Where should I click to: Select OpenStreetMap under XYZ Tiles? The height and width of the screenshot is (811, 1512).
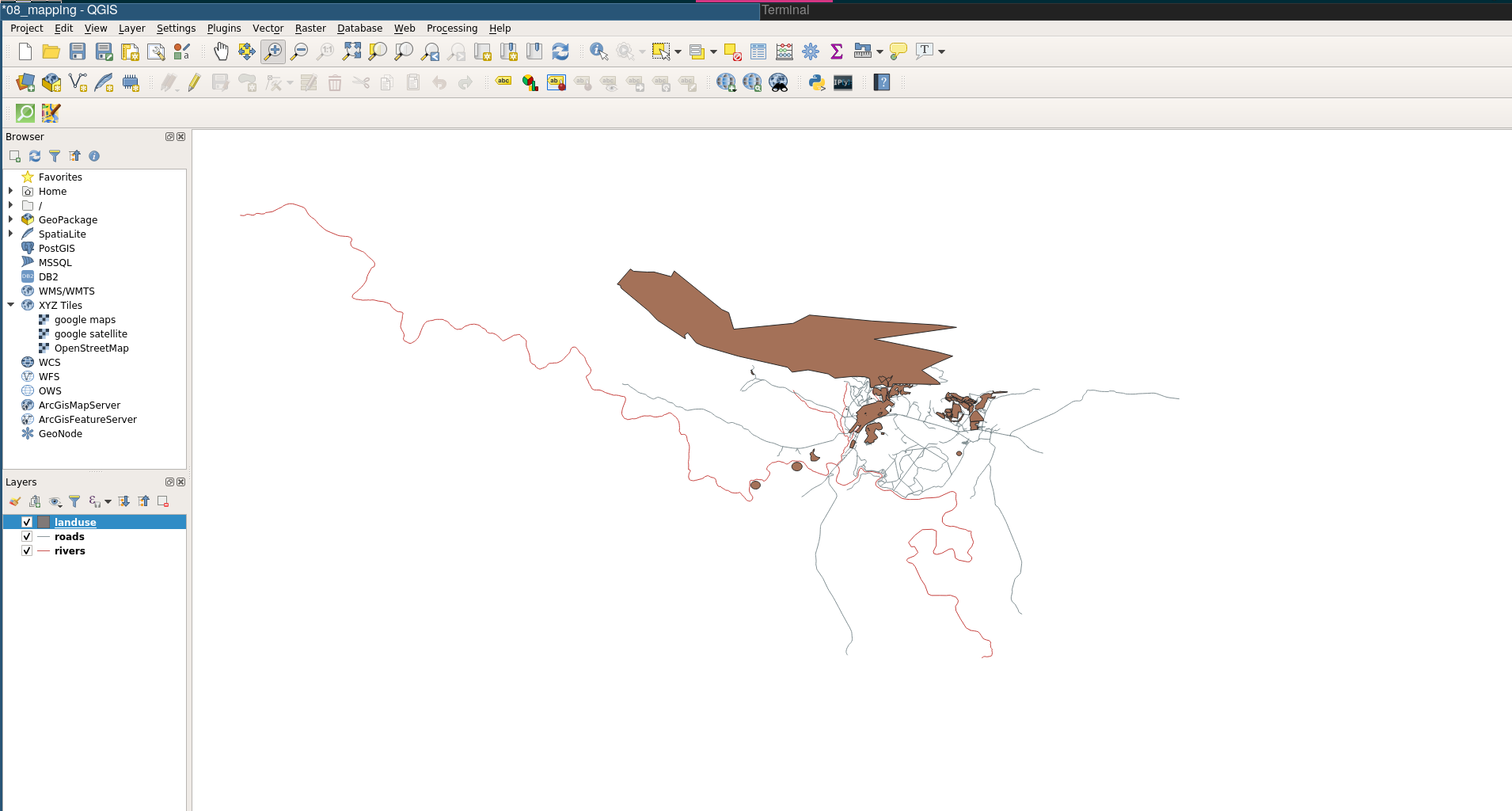point(91,348)
